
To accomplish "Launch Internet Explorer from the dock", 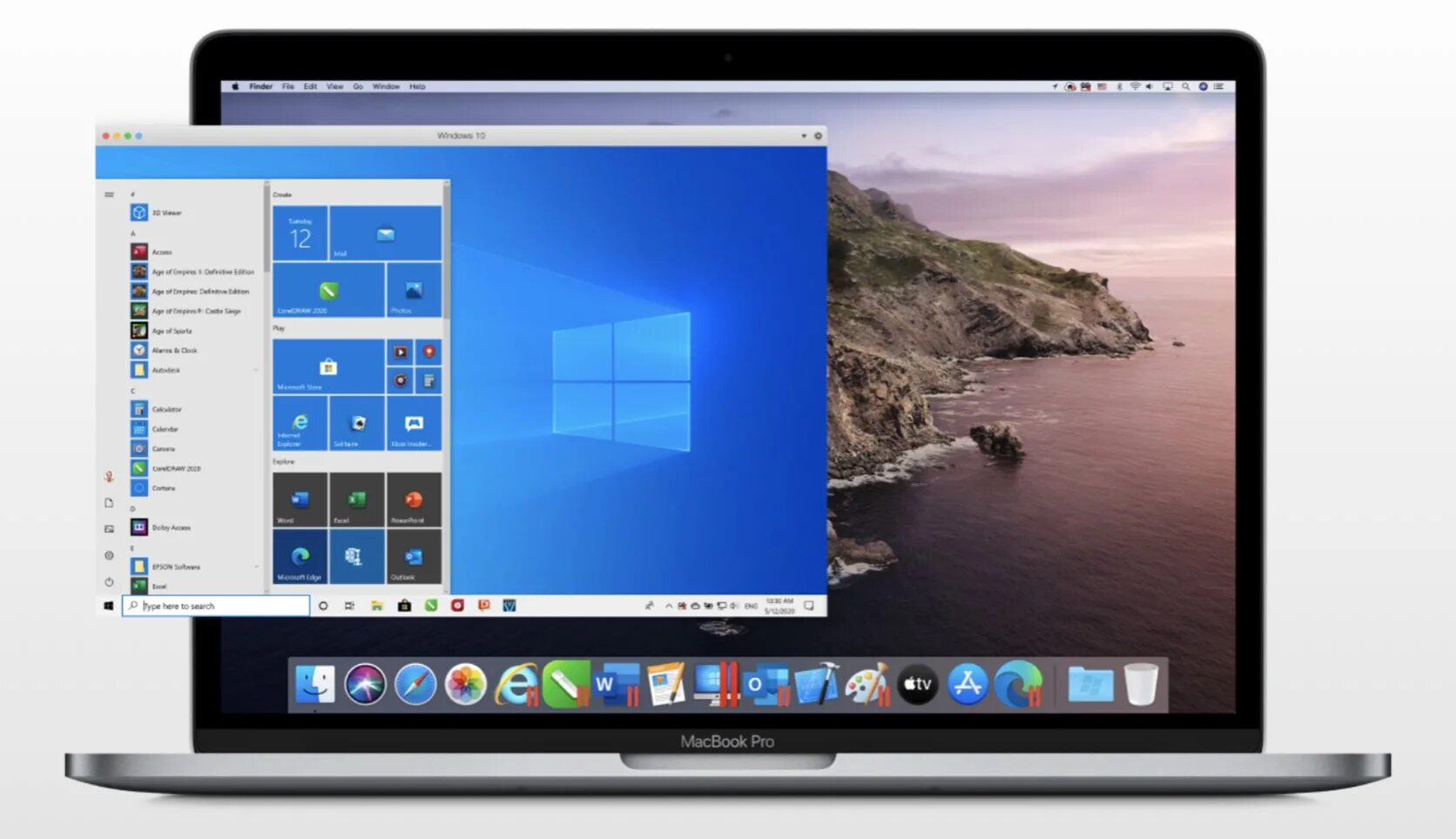I will pos(516,684).
